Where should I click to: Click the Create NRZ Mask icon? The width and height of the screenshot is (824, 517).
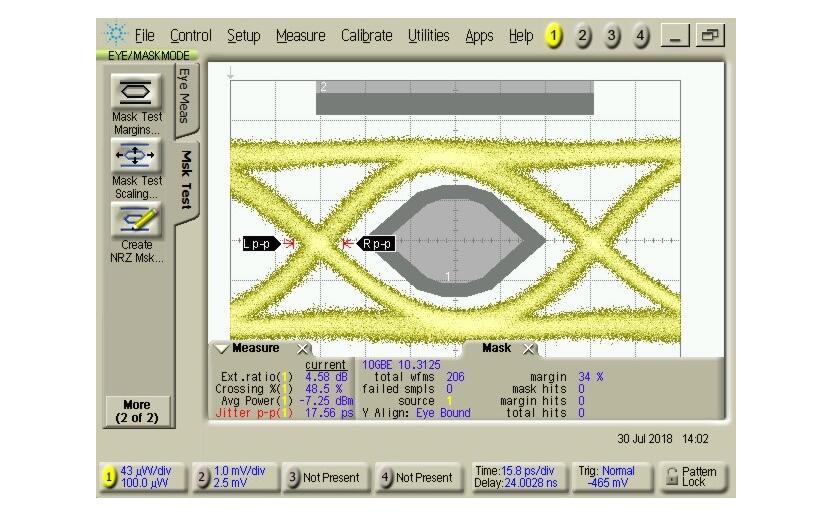pos(136,219)
